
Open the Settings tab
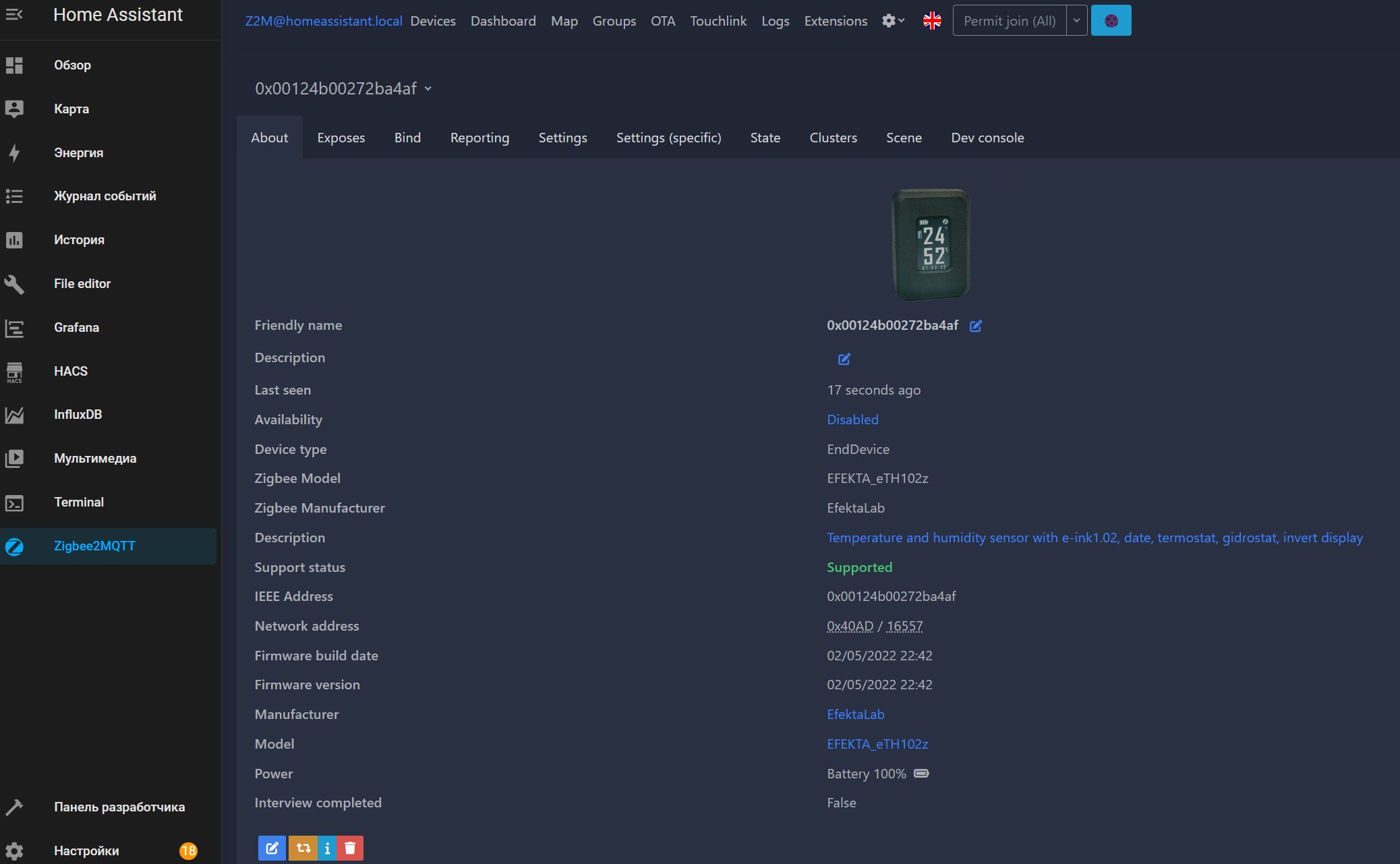562,138
